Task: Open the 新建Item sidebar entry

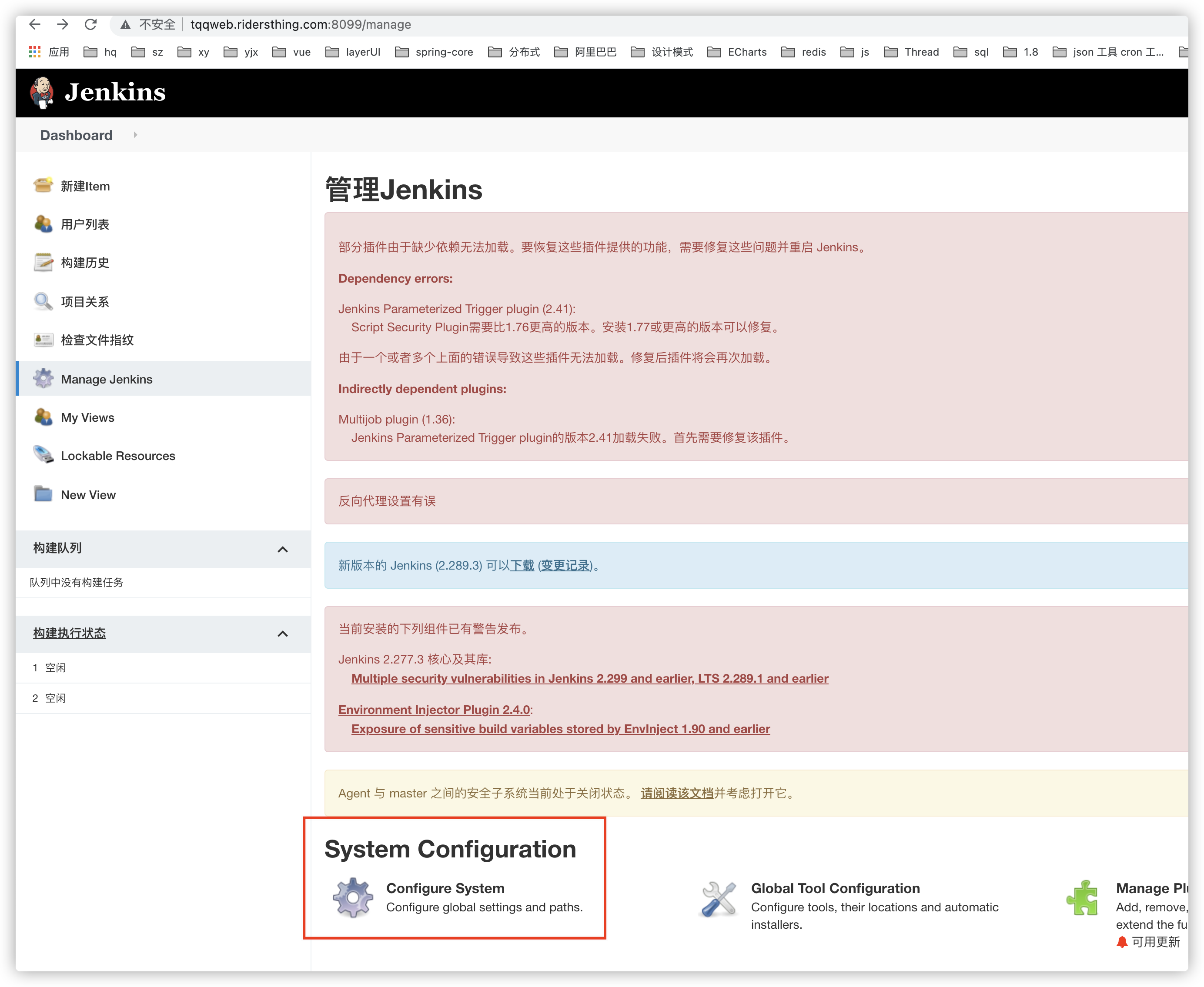Action: coord(85,186)
